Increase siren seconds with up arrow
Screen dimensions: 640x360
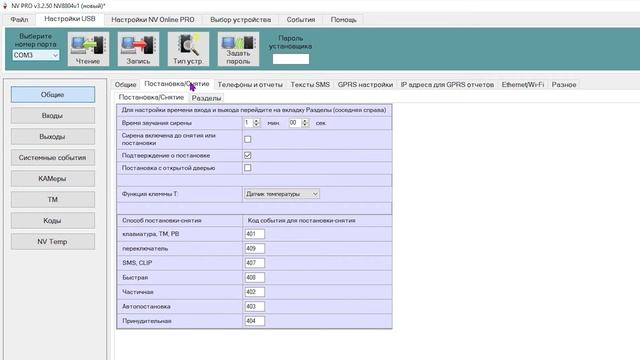[x=305, y=120]
